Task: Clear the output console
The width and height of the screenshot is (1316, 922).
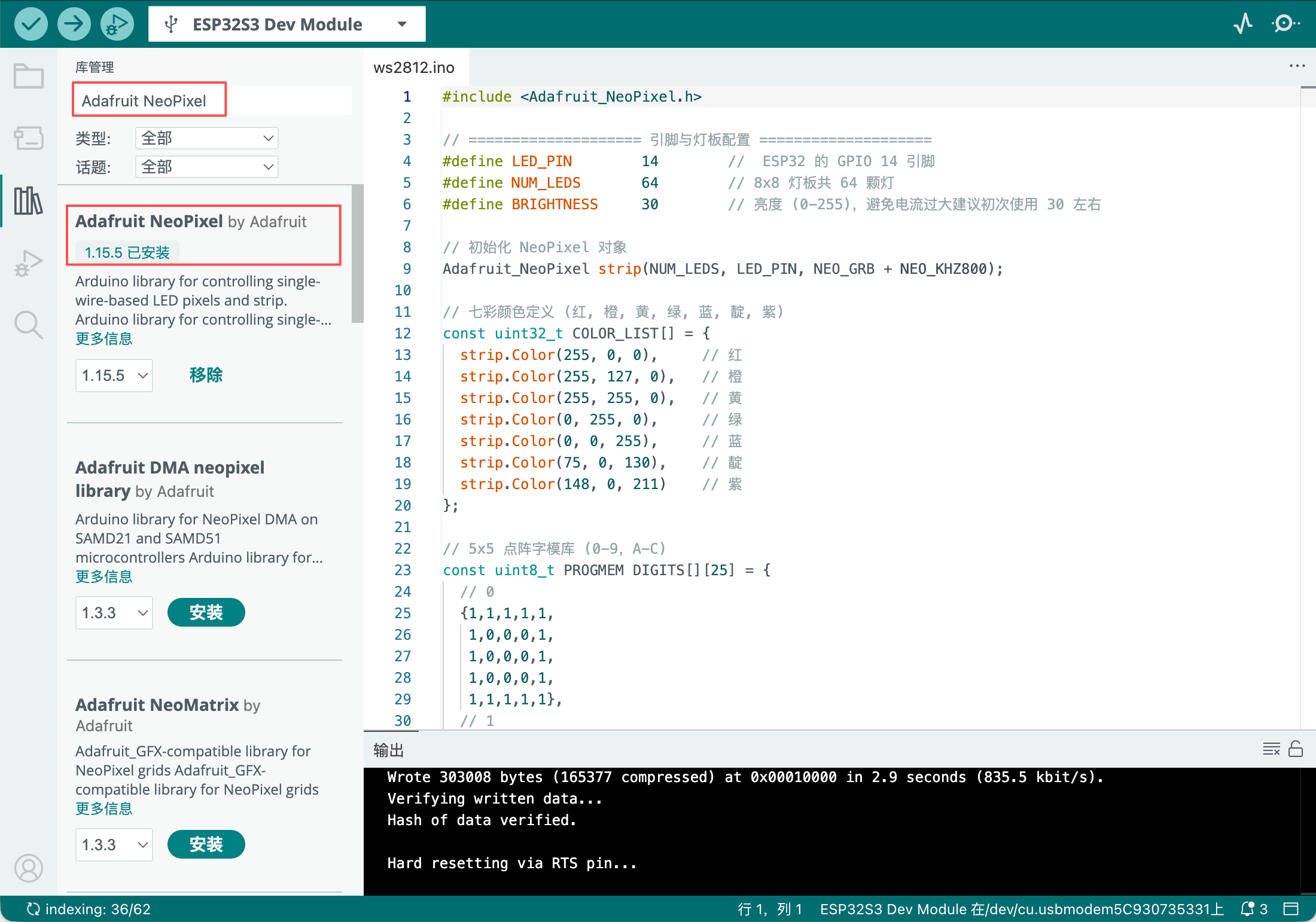Action: [x=1271, y=749]
